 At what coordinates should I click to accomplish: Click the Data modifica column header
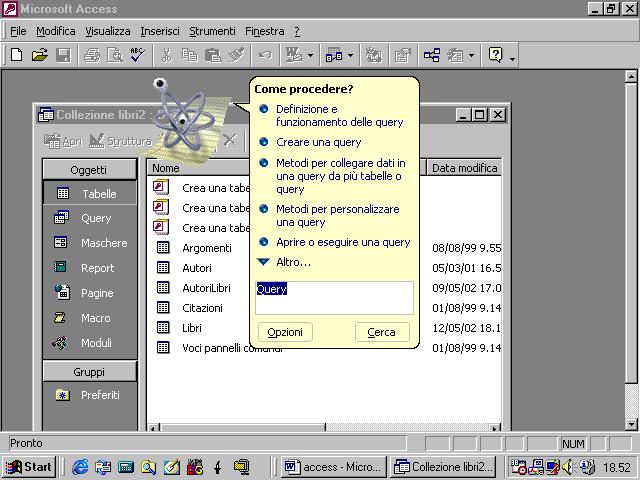coord(464,168)
